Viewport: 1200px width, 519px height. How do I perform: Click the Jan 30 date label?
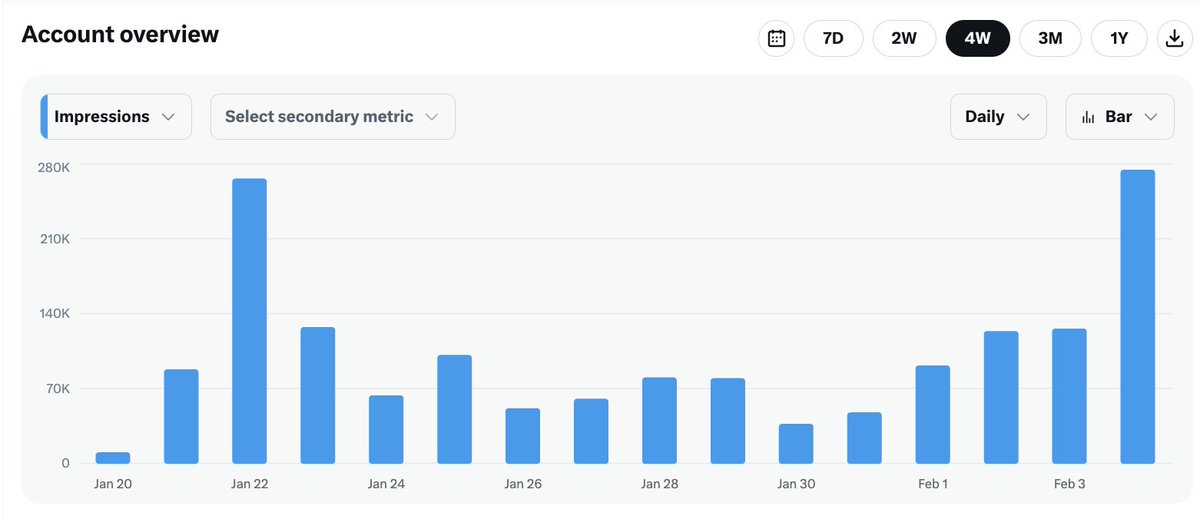coord(796,484)
